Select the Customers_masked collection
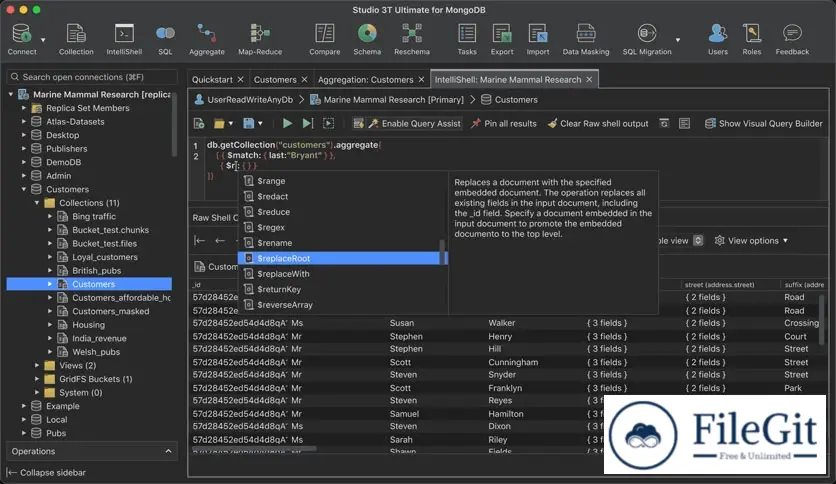This screenshot has height=484, width=836. [111, 311]
